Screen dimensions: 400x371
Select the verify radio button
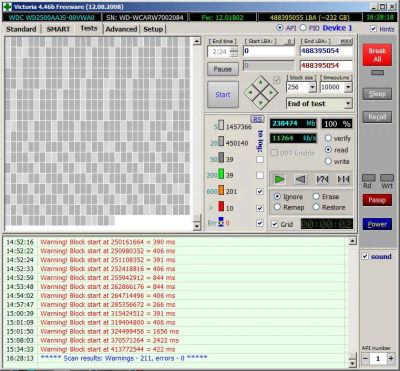click(328, 138)
